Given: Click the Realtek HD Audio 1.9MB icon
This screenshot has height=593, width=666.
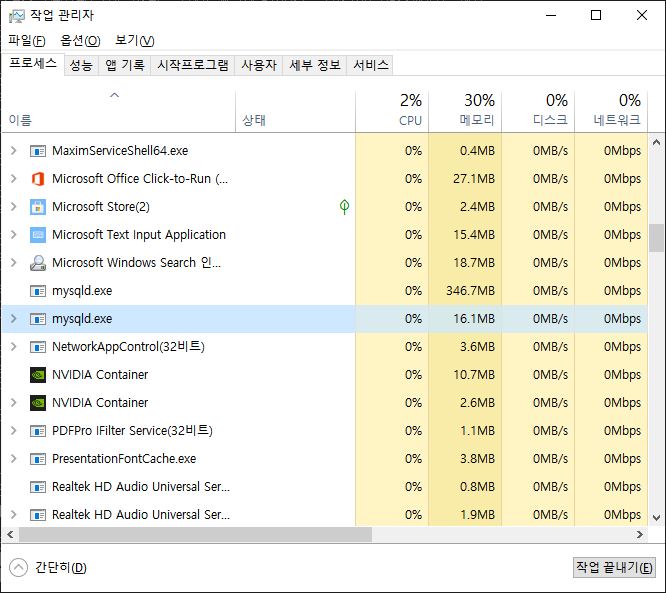Looking at the screenshot, I should 38,515.
